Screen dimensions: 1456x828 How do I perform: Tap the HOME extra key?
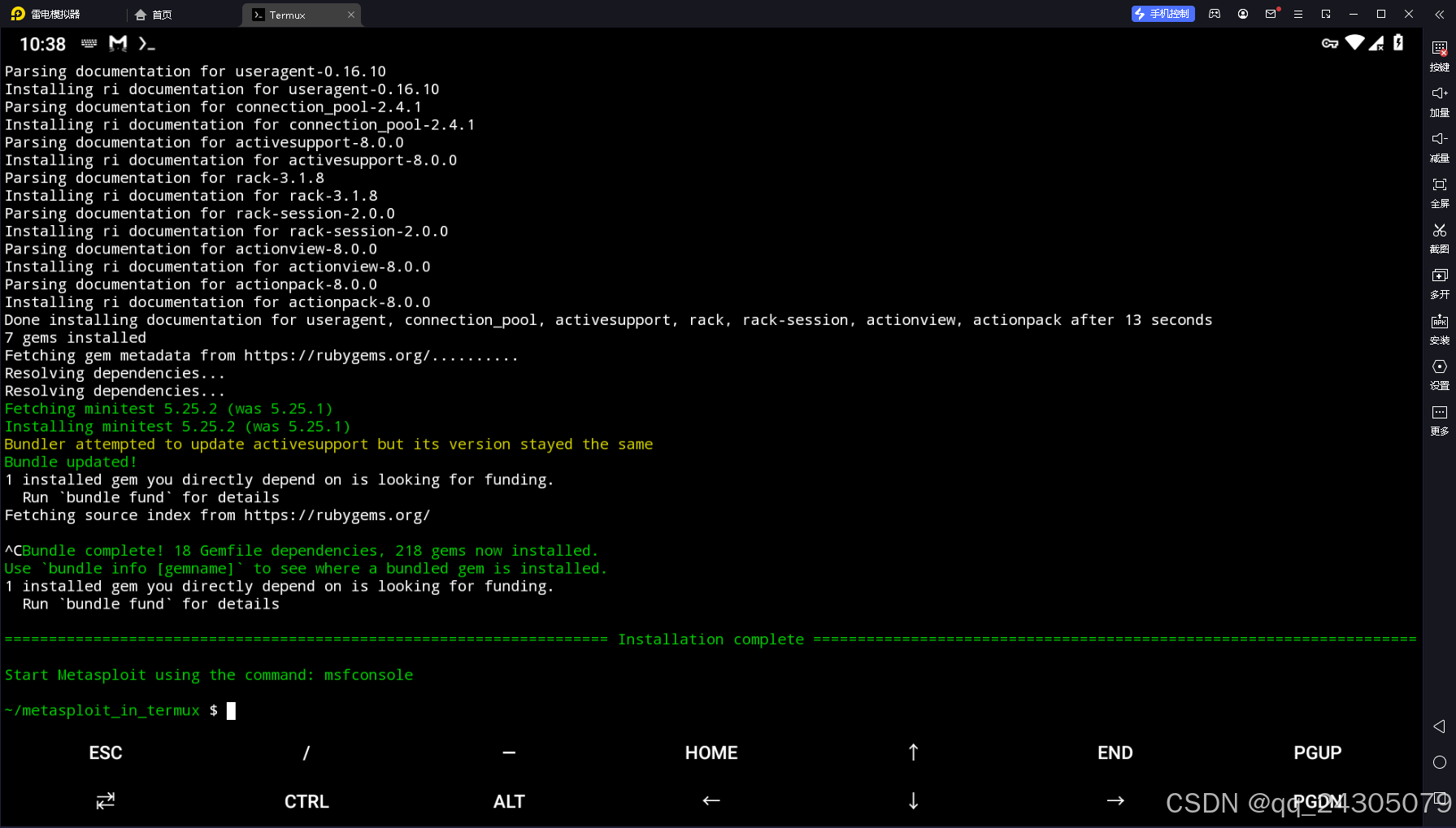click(711, 753)
